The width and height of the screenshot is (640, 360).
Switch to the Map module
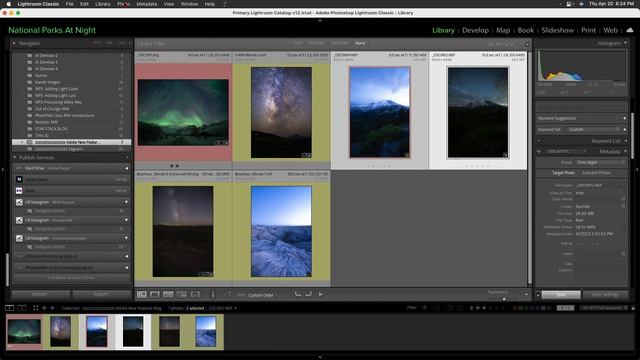pos(503,30)
